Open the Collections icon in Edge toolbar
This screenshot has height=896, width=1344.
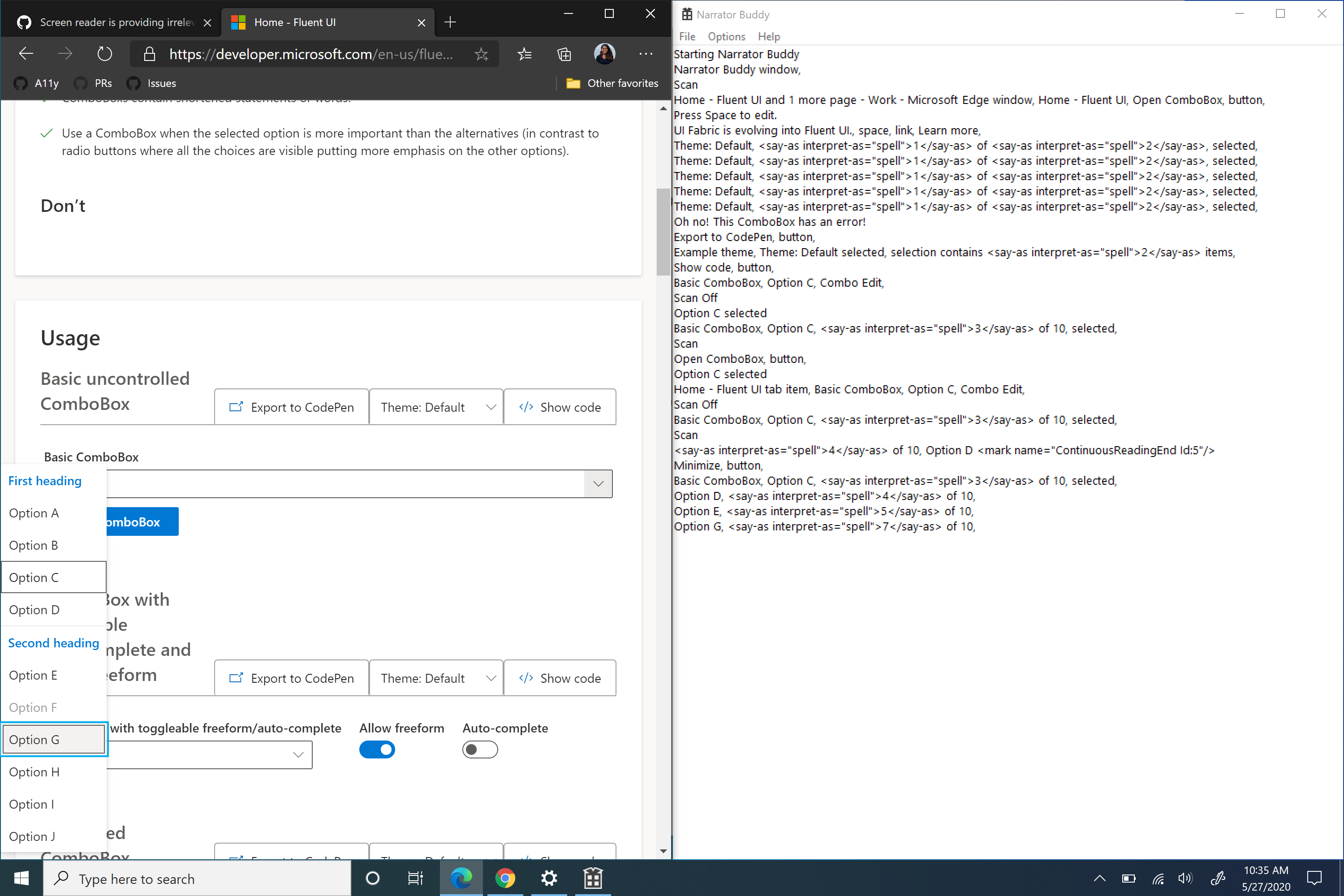564,54
